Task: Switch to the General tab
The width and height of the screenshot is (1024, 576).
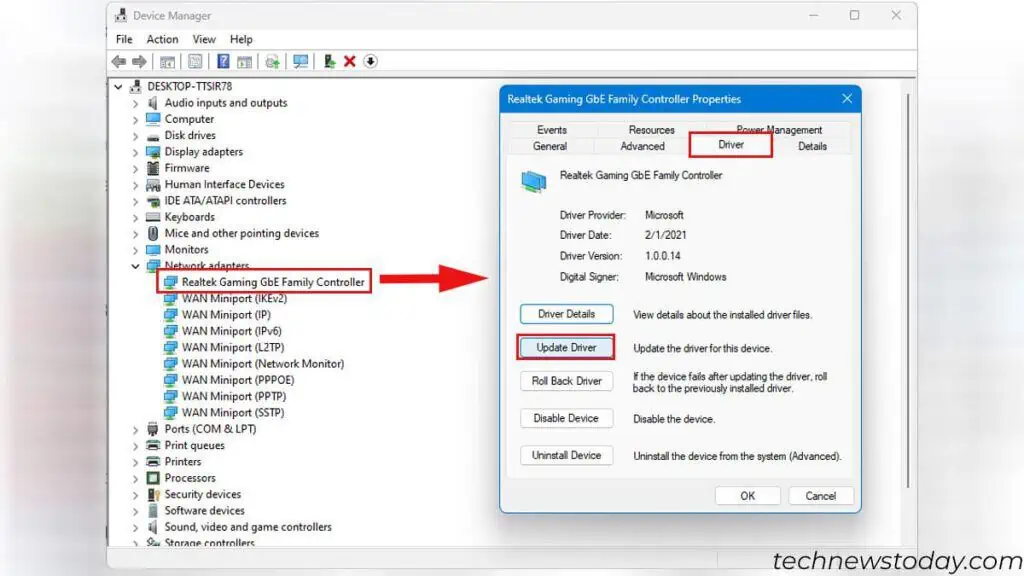Action: coord(549,146)
